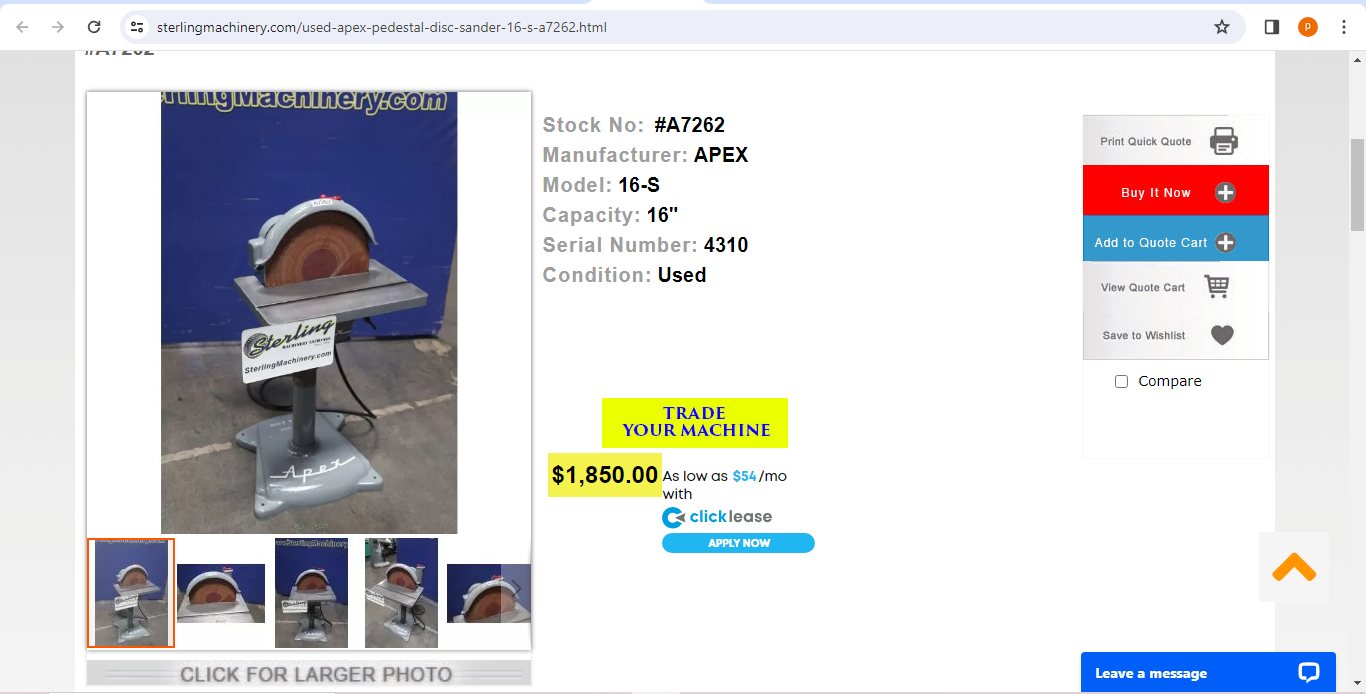Click the Click For Larger Photo bar
Image resolution: width=1366 pixels, height=694 pixels.
[x=309, y=674]
